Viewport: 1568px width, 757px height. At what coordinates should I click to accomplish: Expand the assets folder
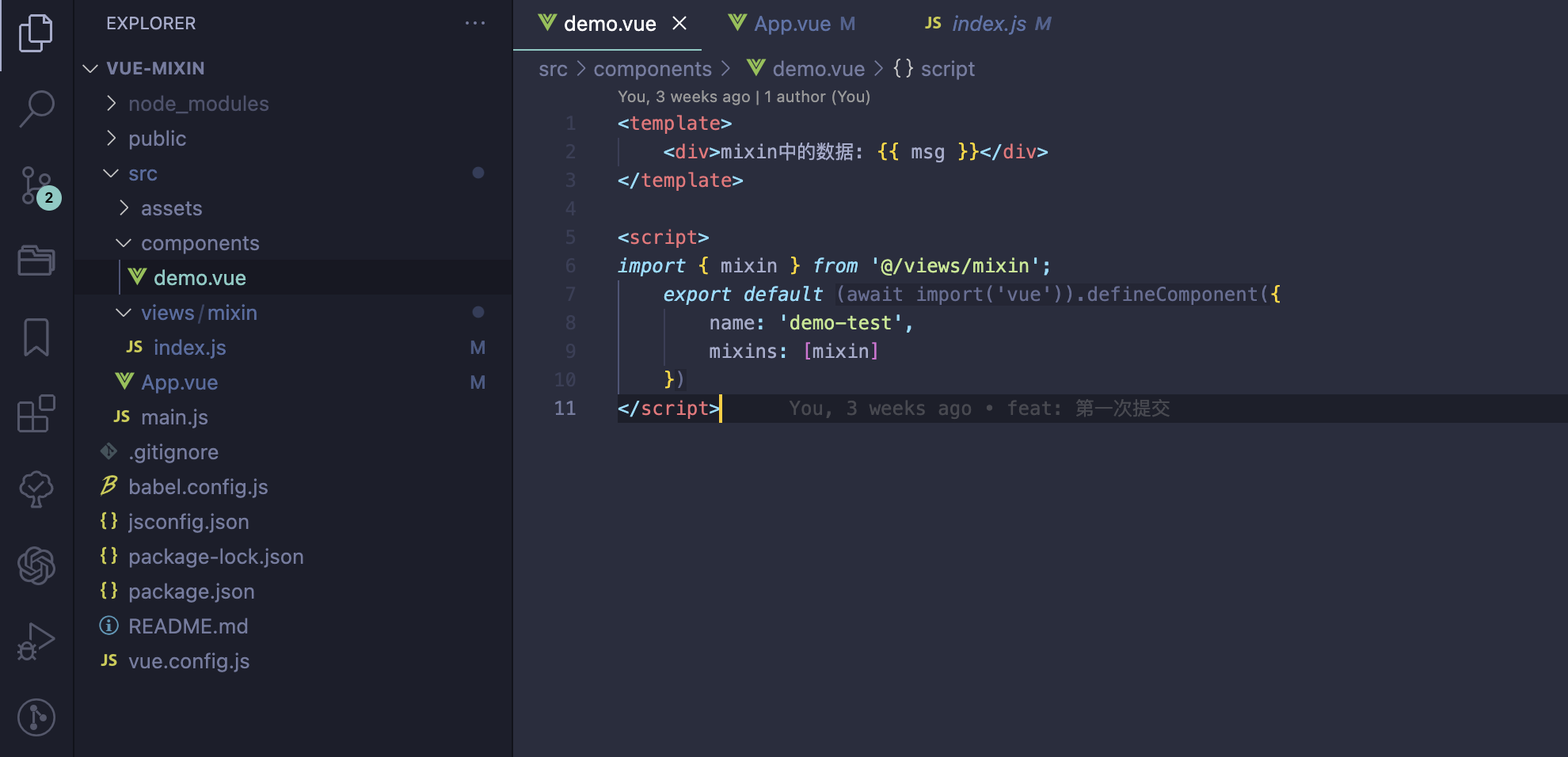(x=124, y=208)
